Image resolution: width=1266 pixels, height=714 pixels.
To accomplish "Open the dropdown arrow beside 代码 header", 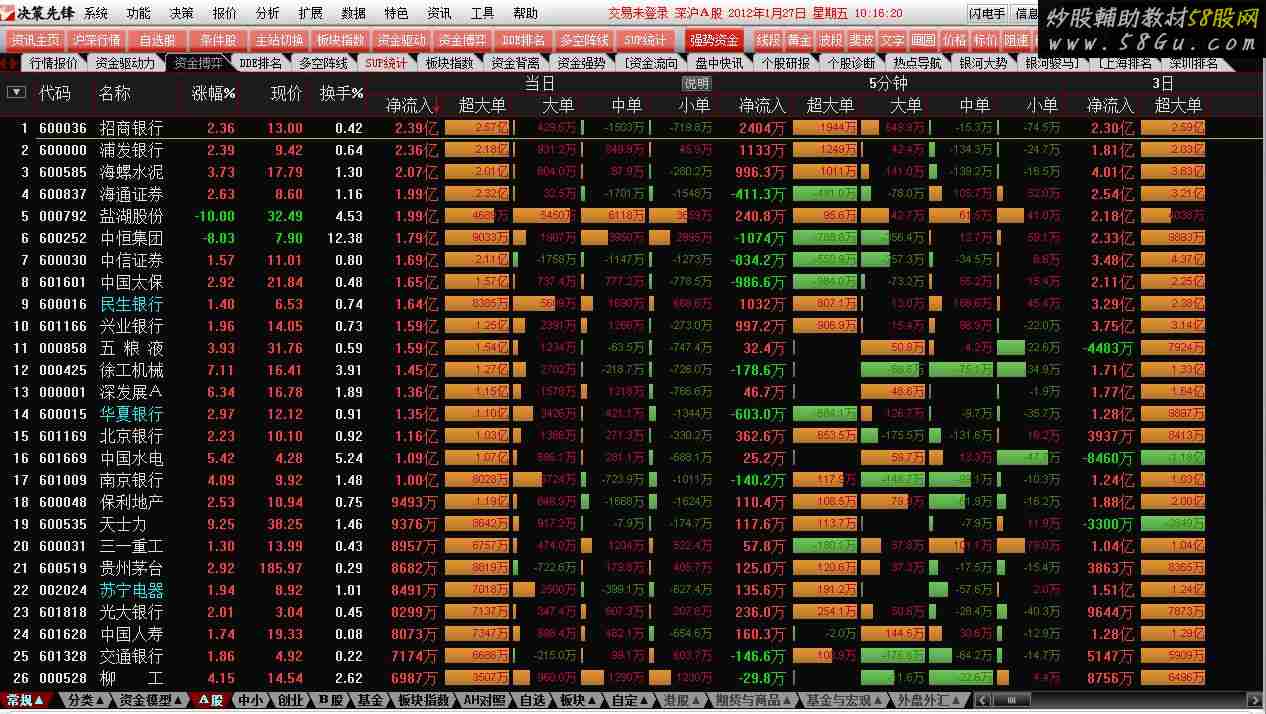I will coord(16,92).
